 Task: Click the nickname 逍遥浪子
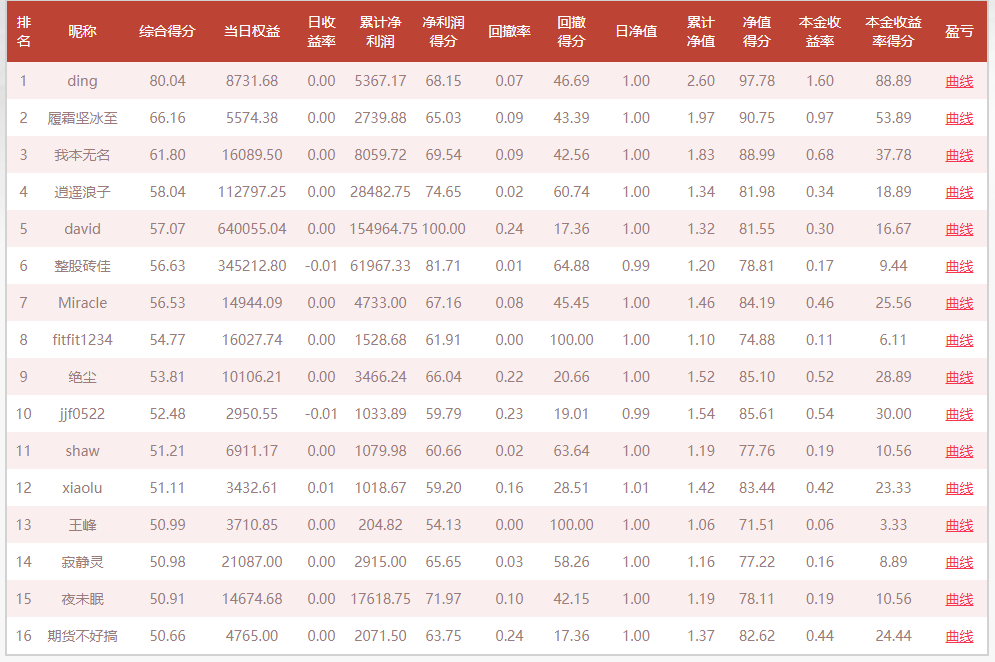coord(82,192)
